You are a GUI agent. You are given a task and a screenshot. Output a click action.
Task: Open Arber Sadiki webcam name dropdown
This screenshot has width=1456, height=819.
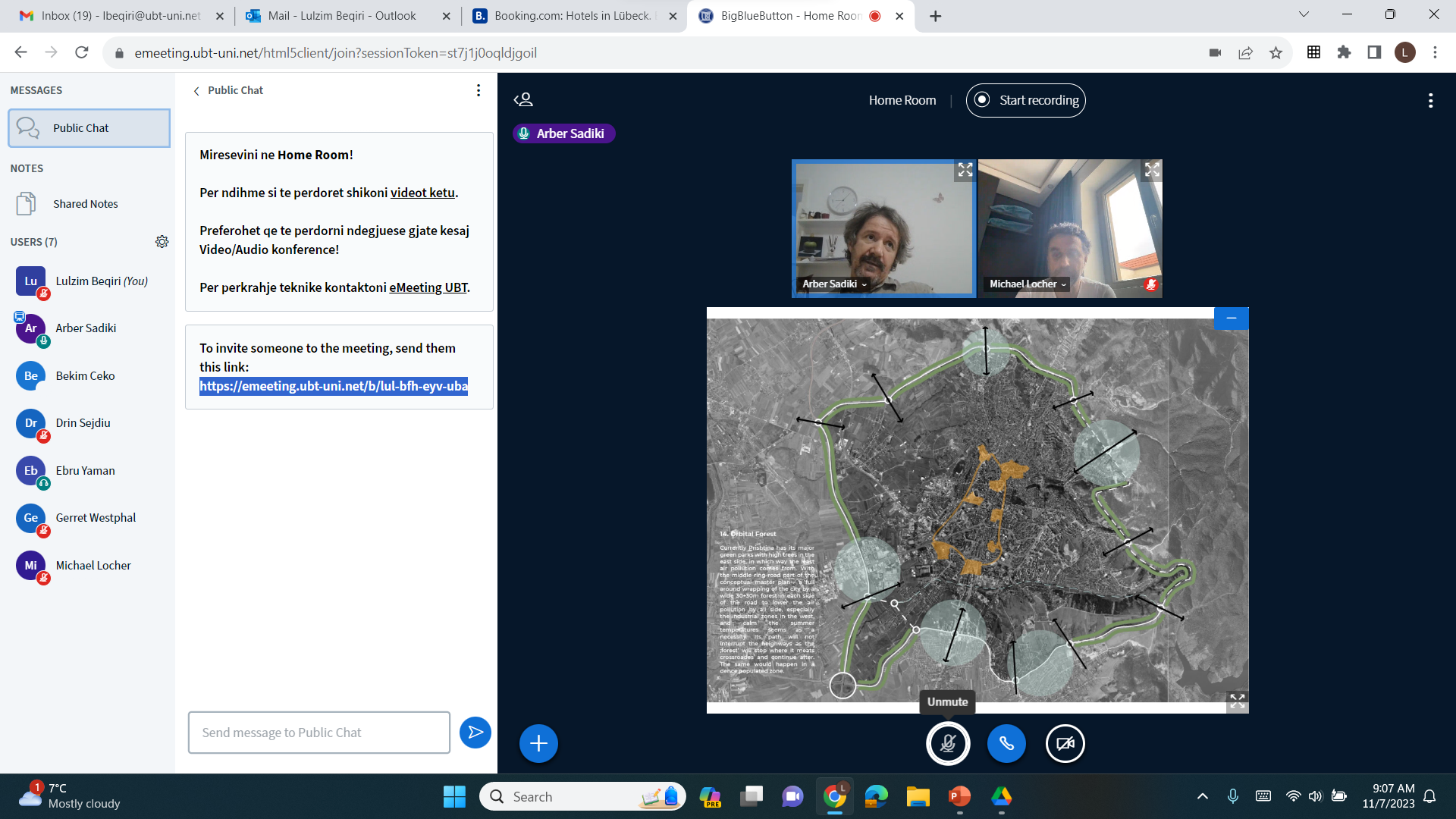834,284
